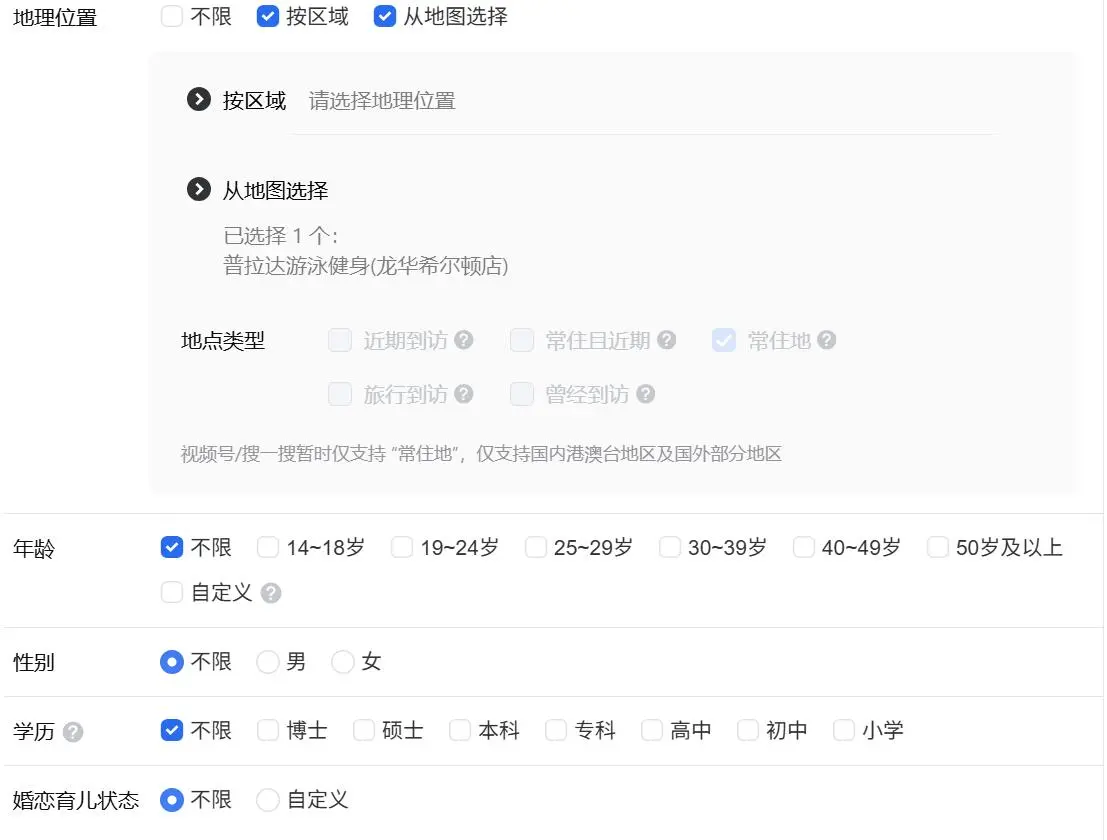Click the help icon next to 近期到访
Screen dimensions: 1107x840
pyautogui.click(x=464, y=340)
